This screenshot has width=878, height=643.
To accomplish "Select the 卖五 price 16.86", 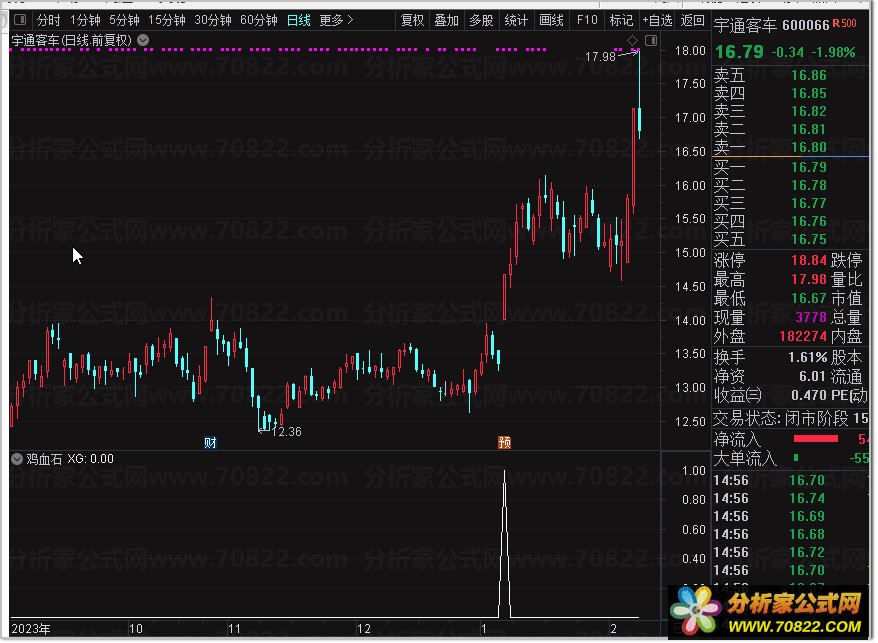I will point(809,75).
